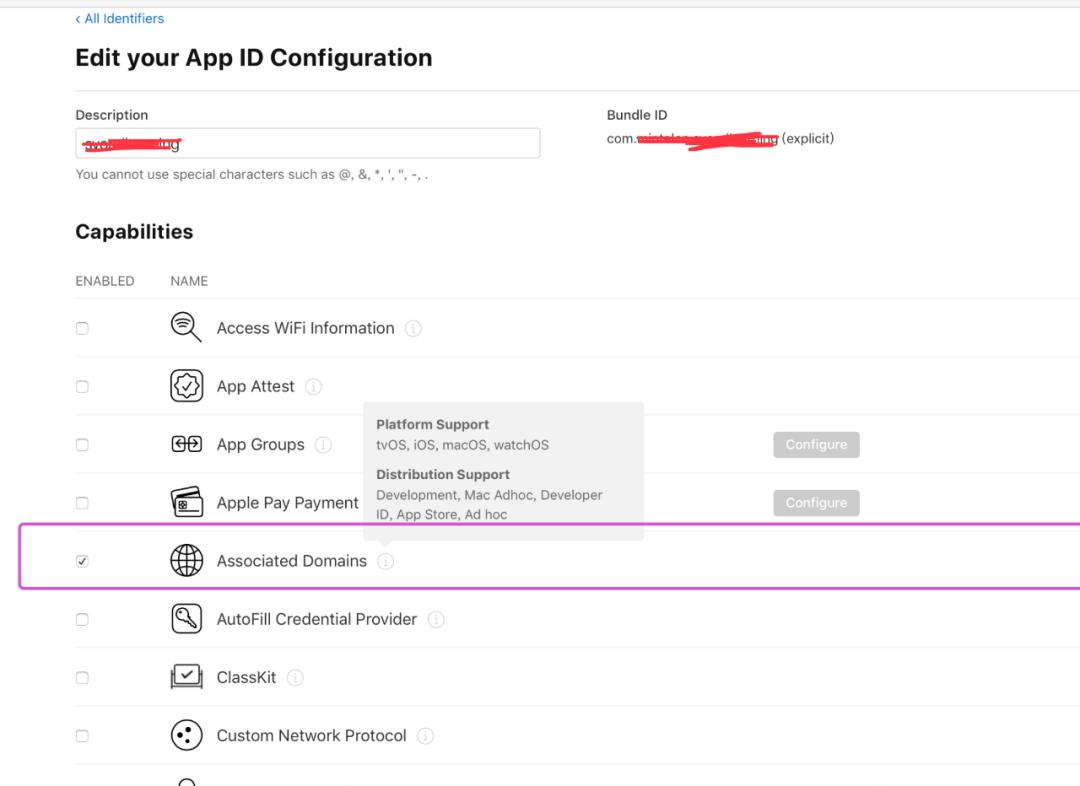1080x786 pixels.
Task: Click the App Groups icon
Action: point(186,445)
